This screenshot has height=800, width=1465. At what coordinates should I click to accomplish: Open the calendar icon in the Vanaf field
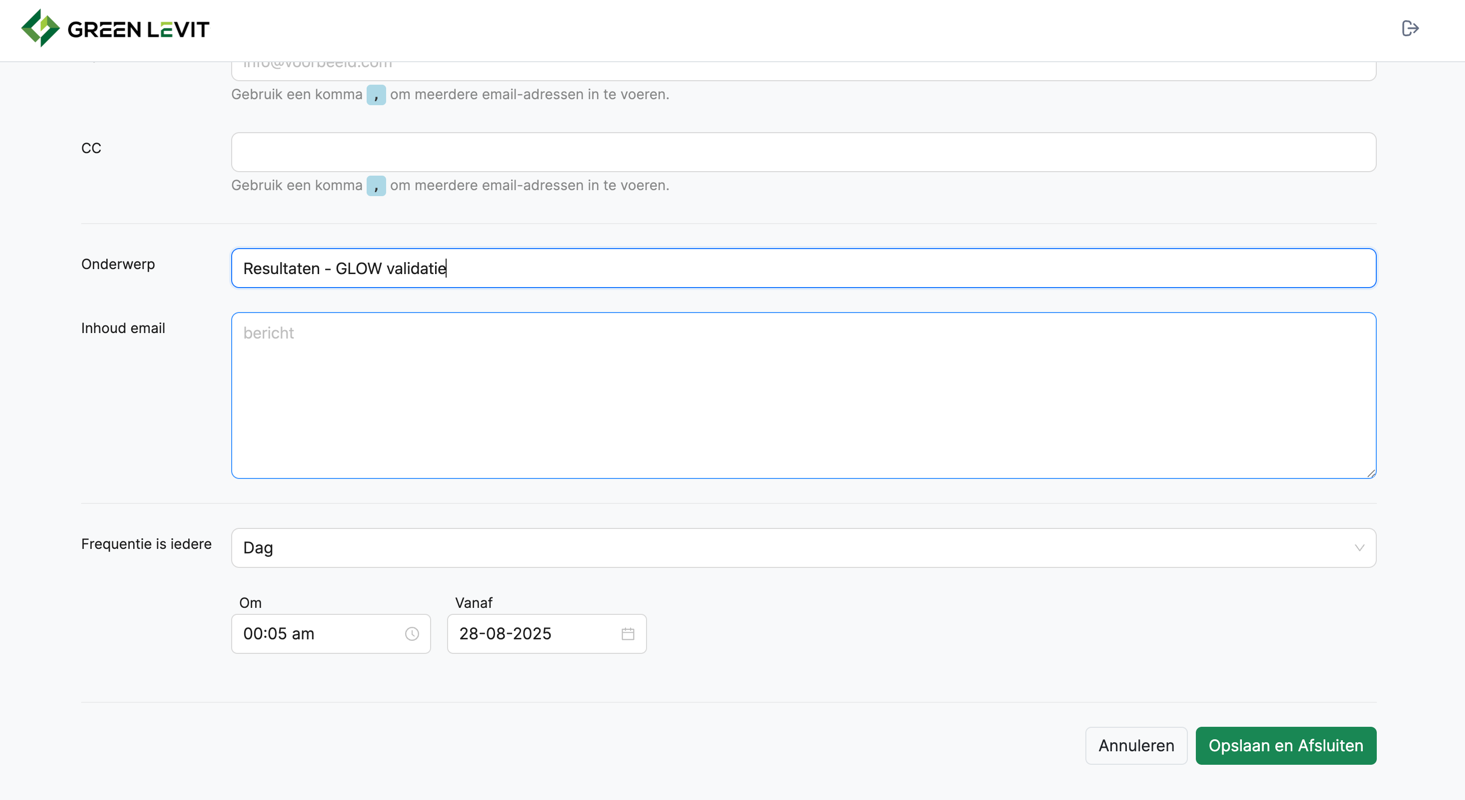tap(627, 633)
